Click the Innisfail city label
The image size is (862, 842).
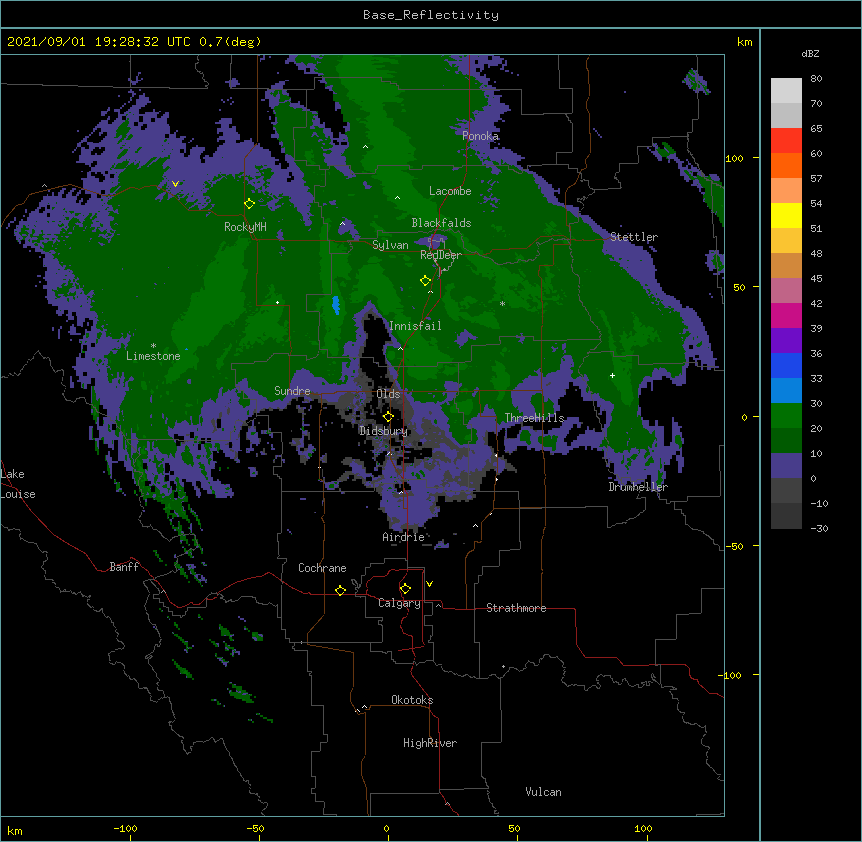tap(415, 326)
